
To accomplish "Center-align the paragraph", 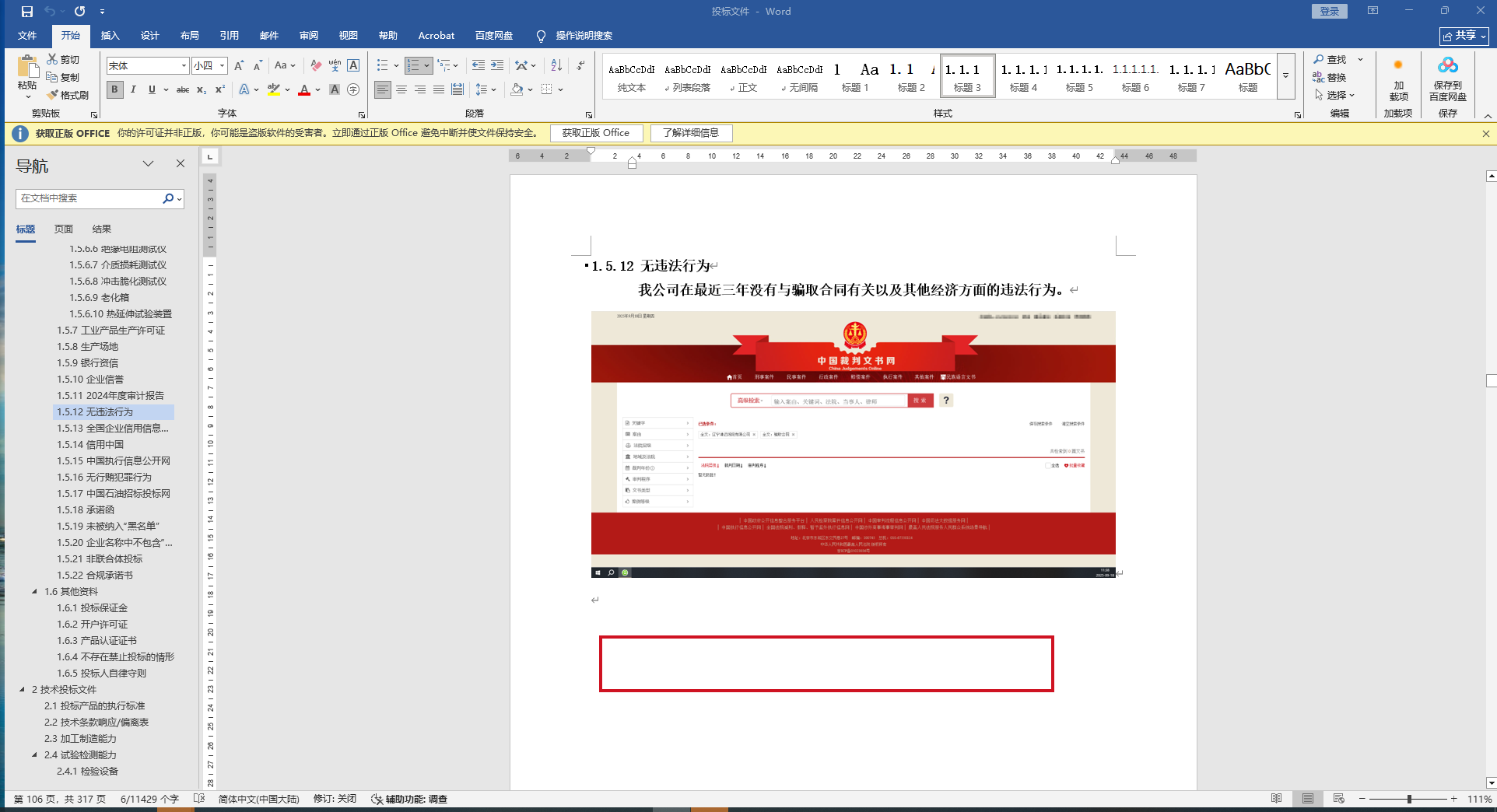I will (x=401, y=89).
